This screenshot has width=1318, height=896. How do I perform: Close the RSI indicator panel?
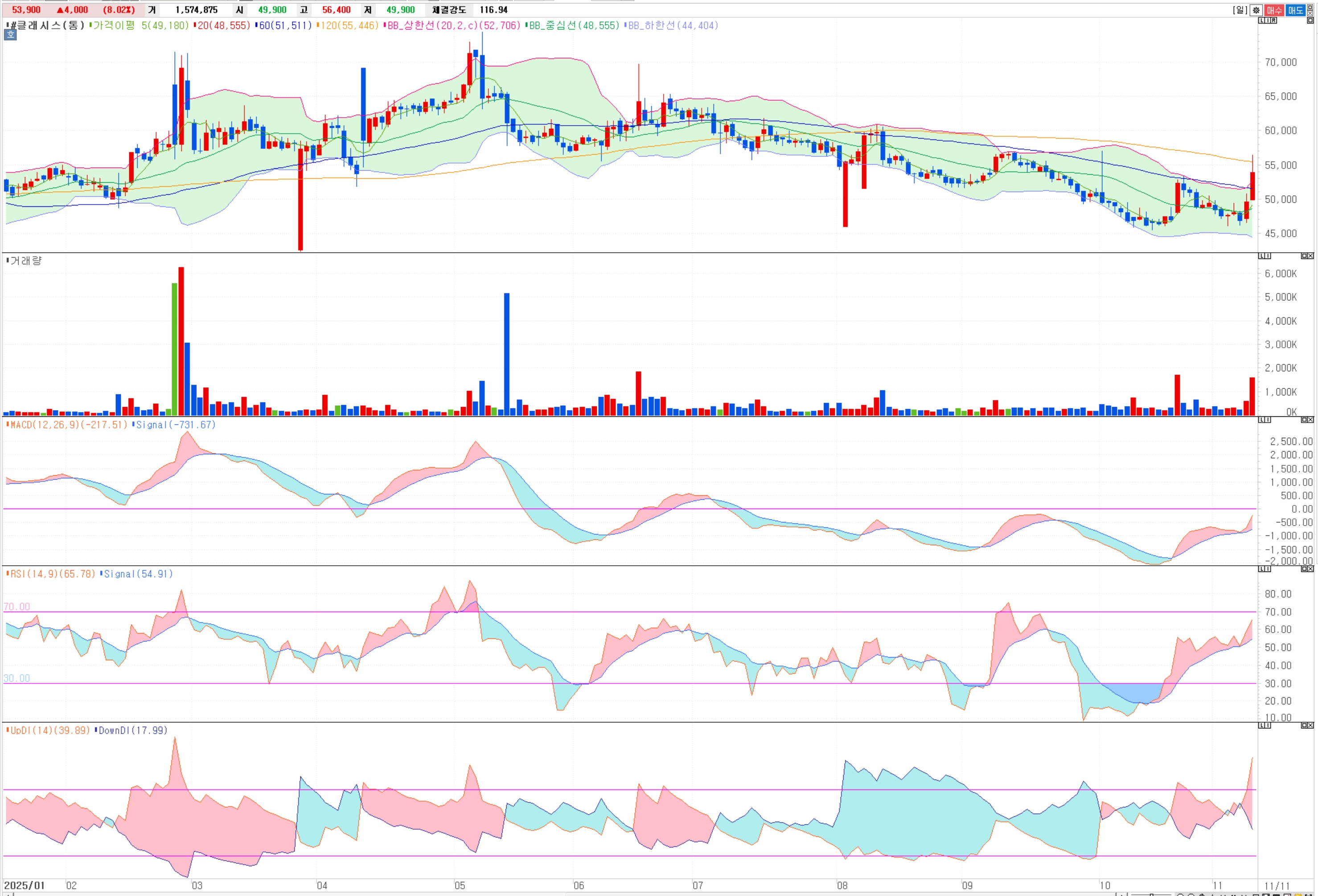(1310, 569)
